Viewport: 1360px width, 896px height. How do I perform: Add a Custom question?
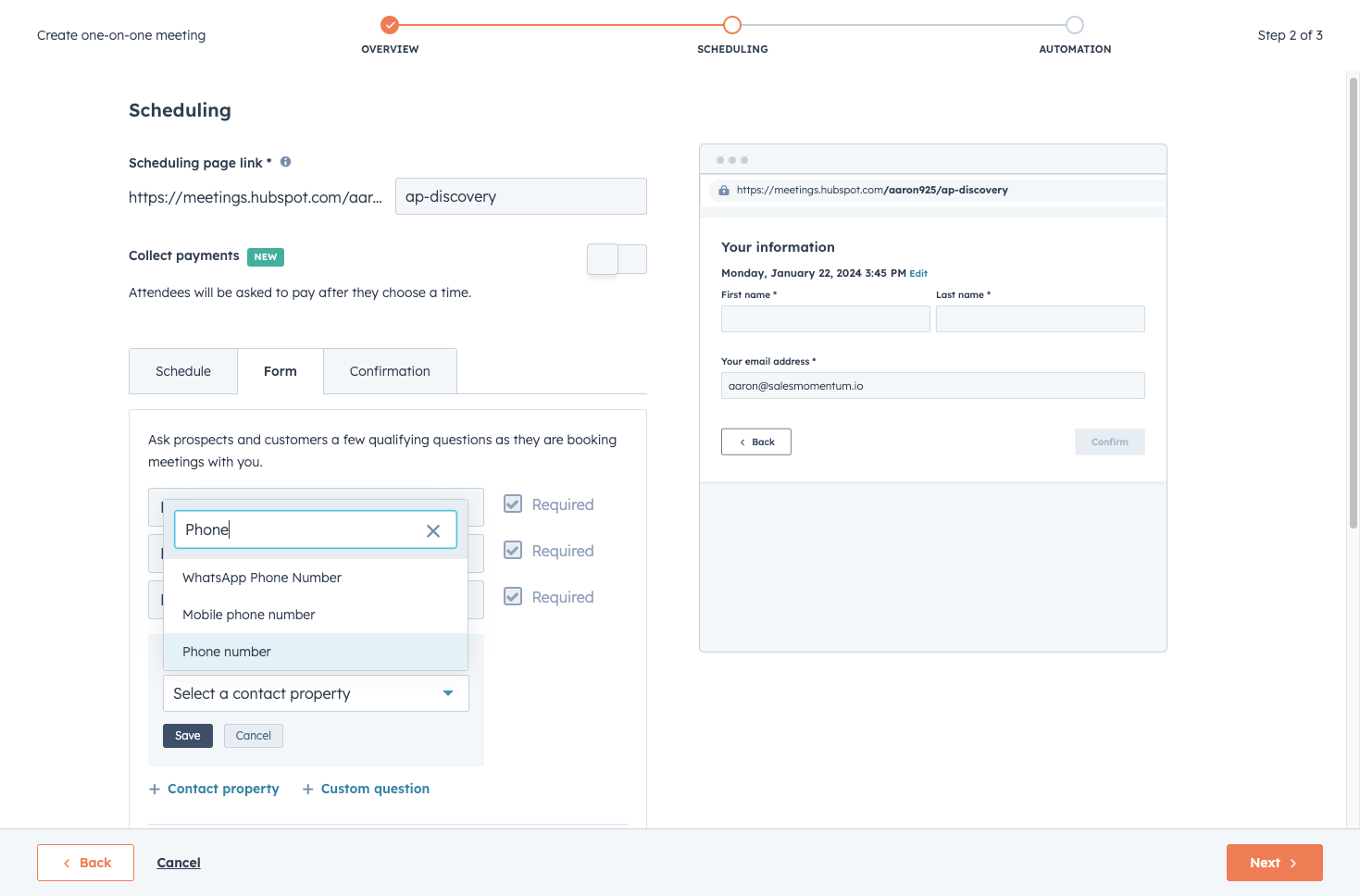366,789
